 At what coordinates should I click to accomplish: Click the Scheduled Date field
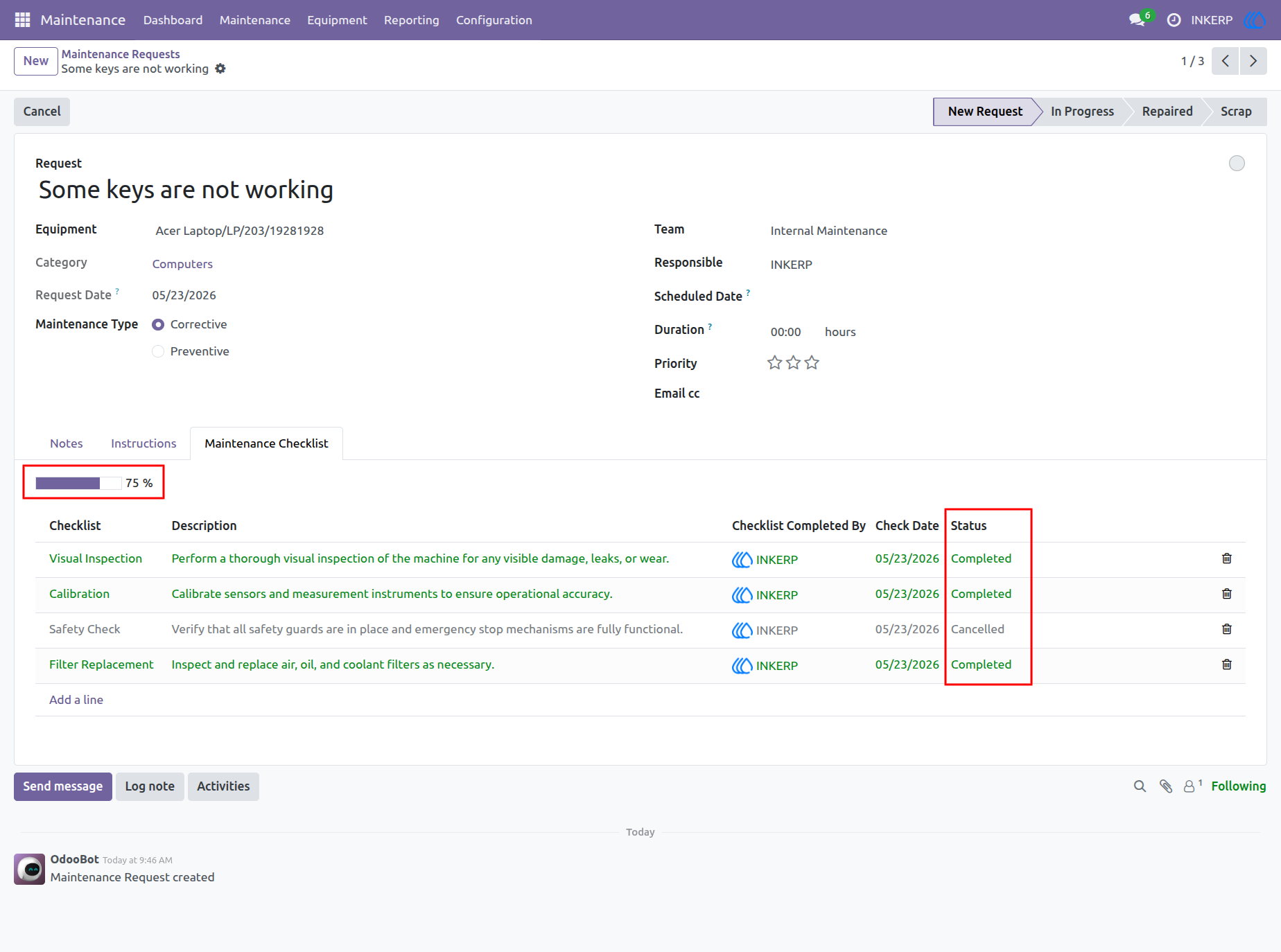point(1005,297)
